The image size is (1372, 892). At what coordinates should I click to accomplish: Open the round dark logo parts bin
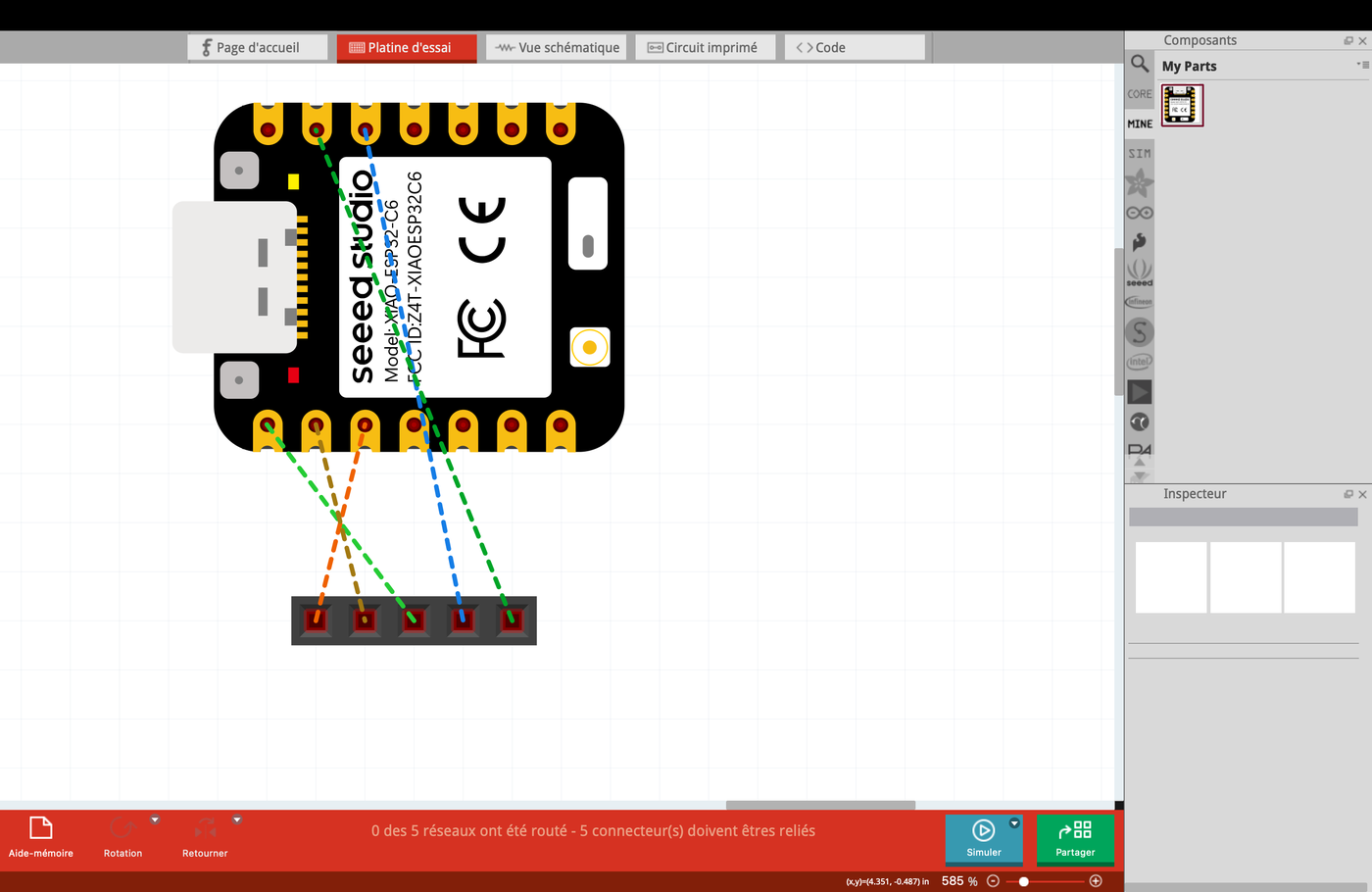pos(1140,421)
